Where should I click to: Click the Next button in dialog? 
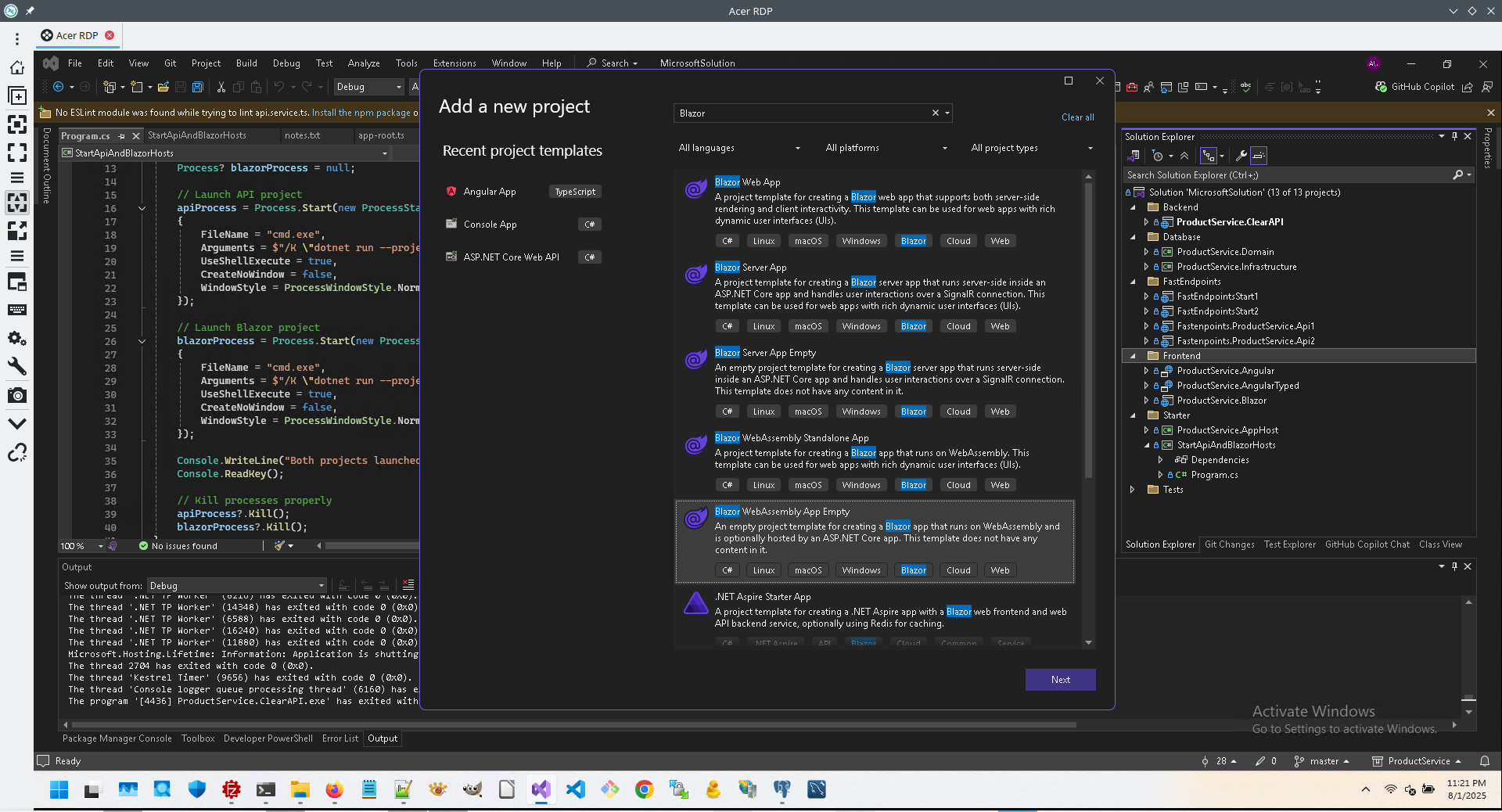pos(1060,680)
